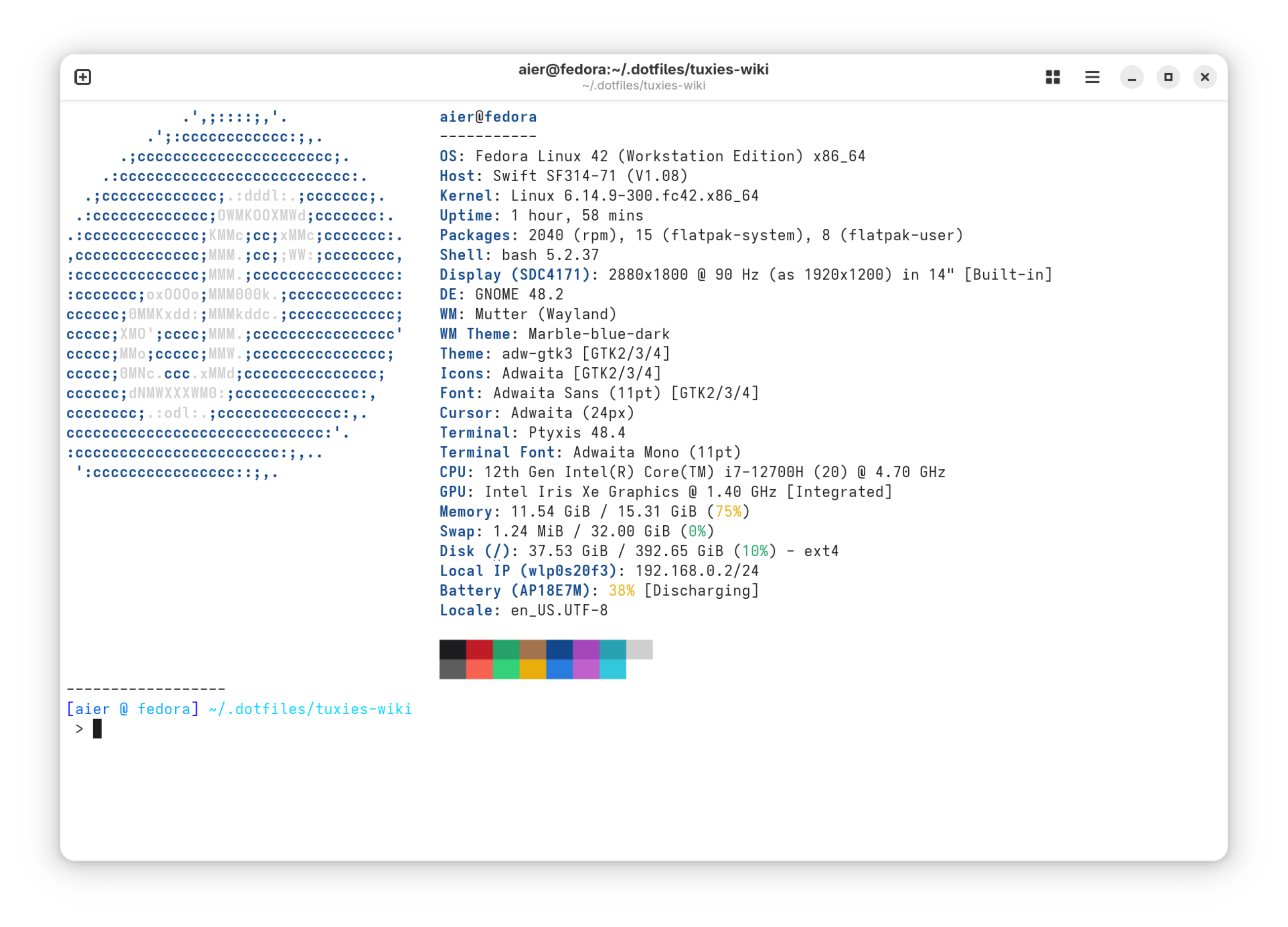Click the bright blue color block in bottom row

click(560, 669)
